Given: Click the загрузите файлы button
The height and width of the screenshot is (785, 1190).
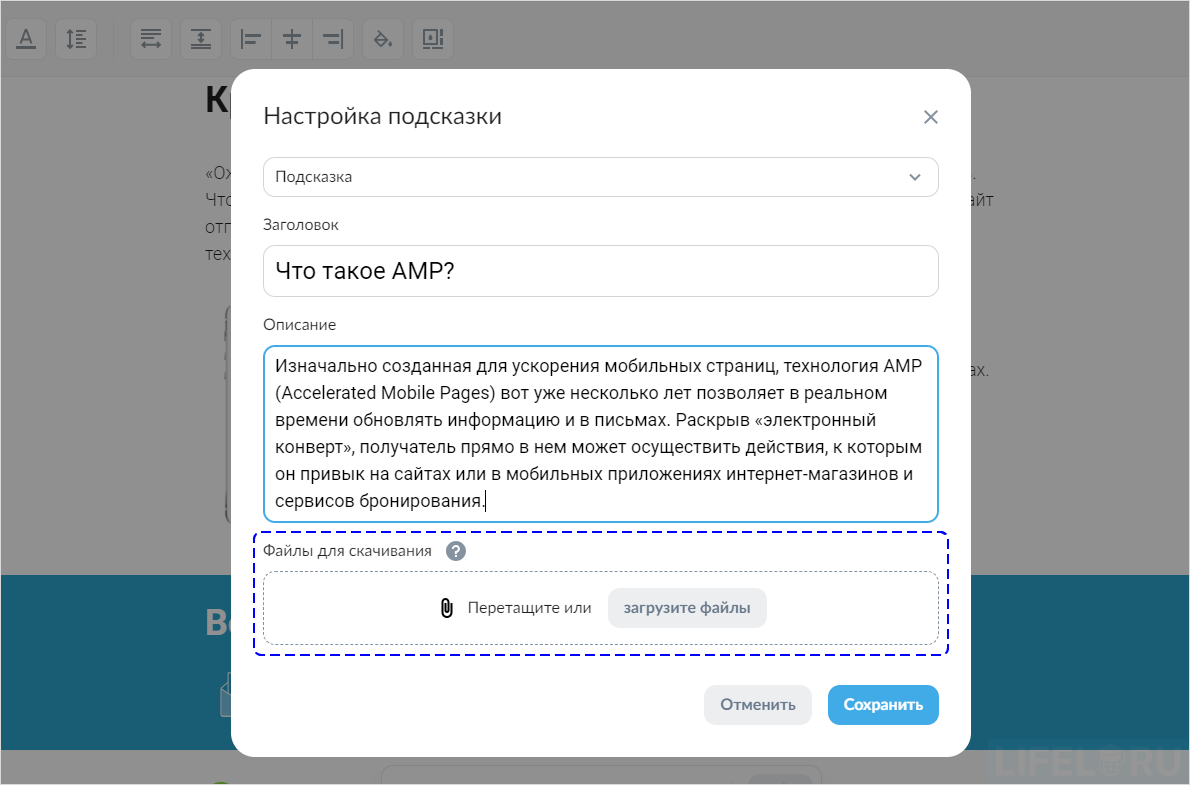Looking at the screenshot, I should tap(687, 608).
